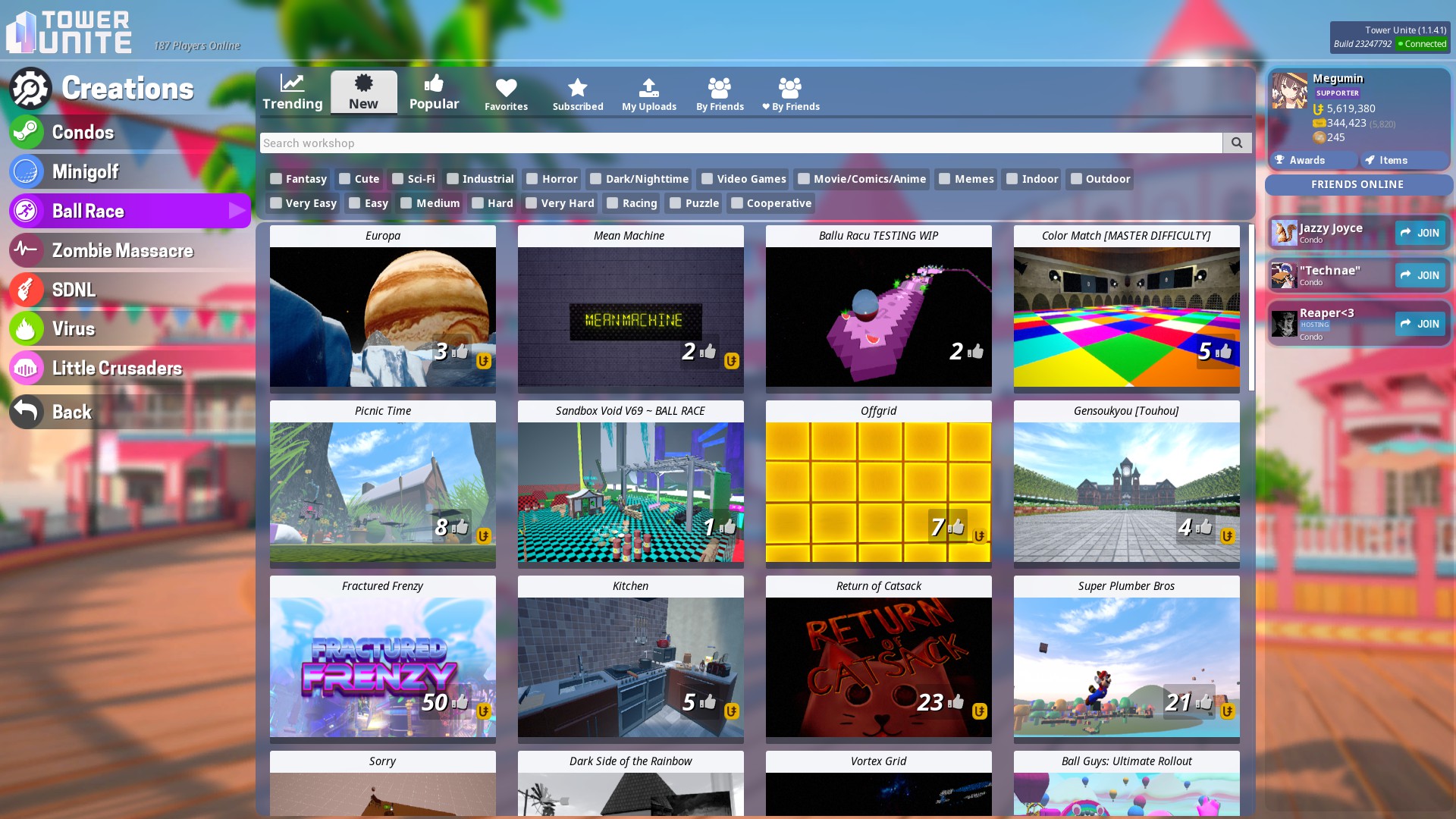Open the Sandbox Void V69 thumbnail
The width and height of the screenshot is (1456, 819).
tap(631, 492)
